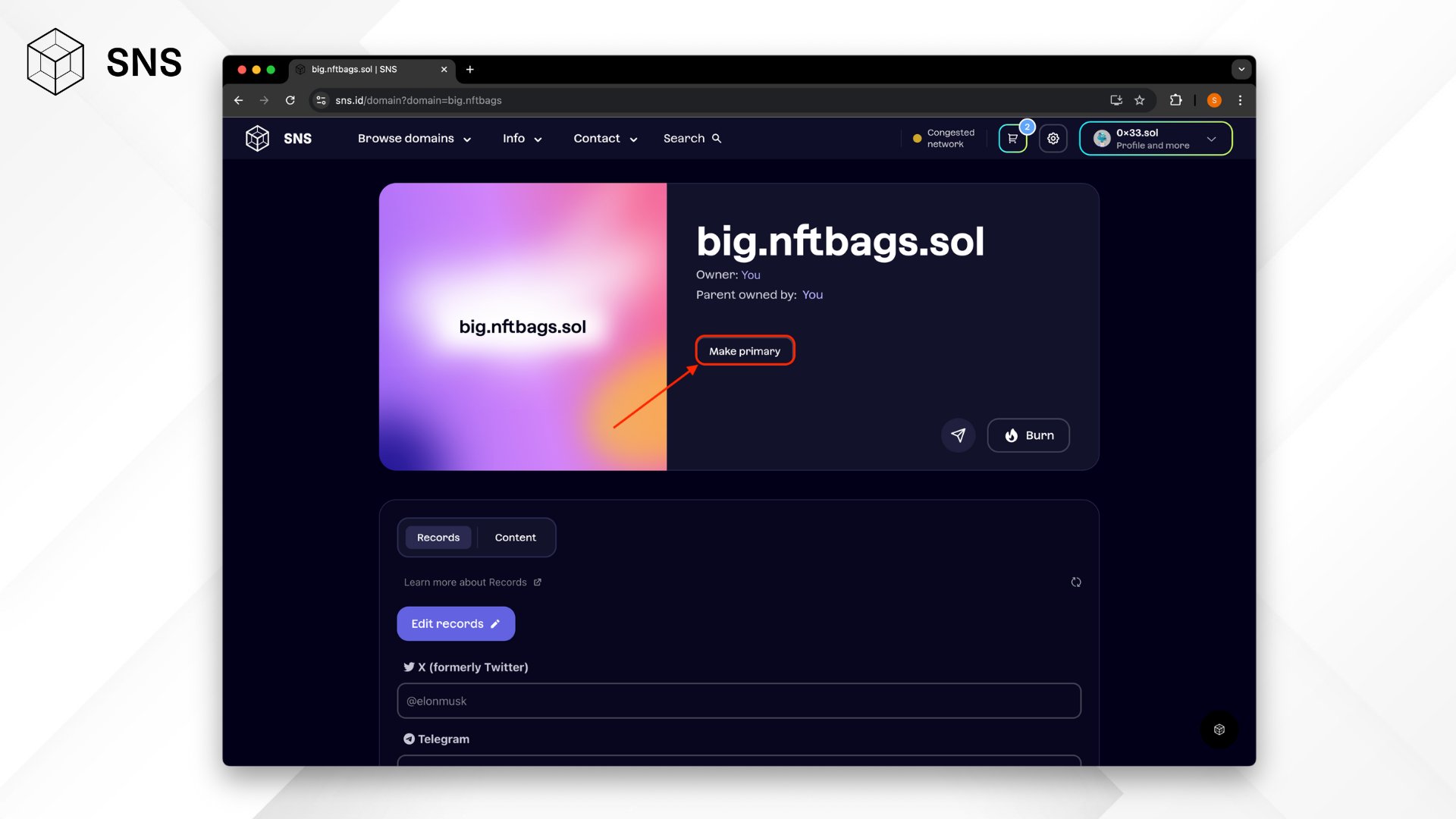The height and width of the screenshot is (819, 1456).
Task: Click the browser back arrow
Action: 239,100
